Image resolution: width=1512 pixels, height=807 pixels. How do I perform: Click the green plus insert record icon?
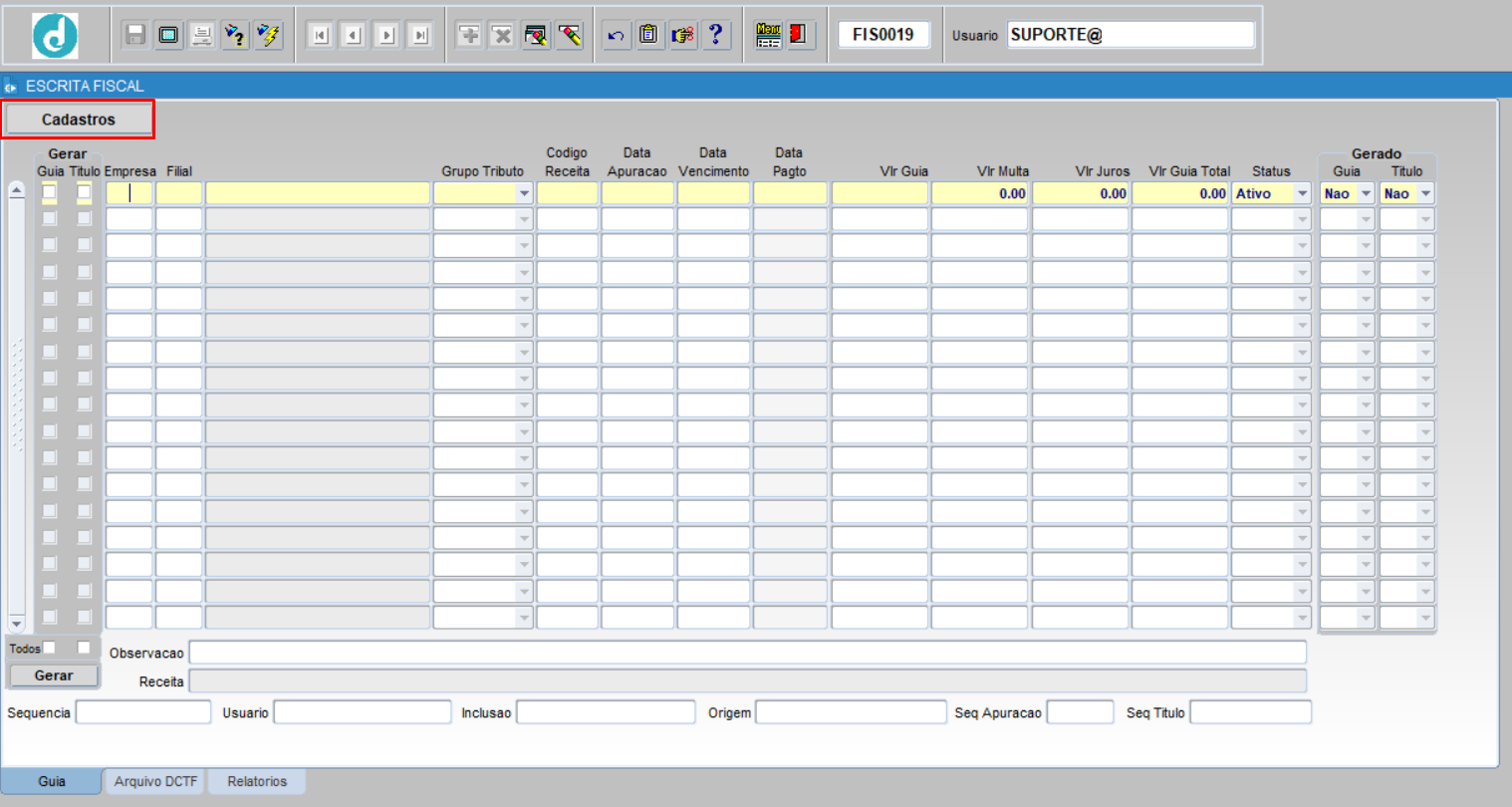[469, 35]
